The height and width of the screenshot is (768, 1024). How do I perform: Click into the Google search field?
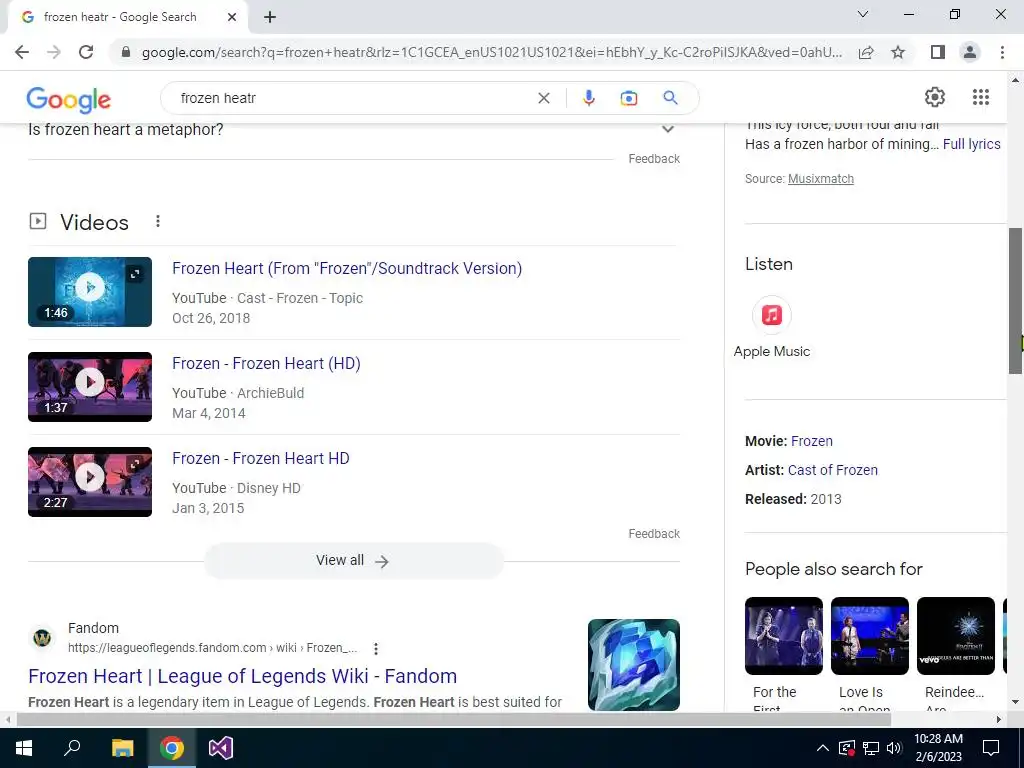tap(353, 98)
